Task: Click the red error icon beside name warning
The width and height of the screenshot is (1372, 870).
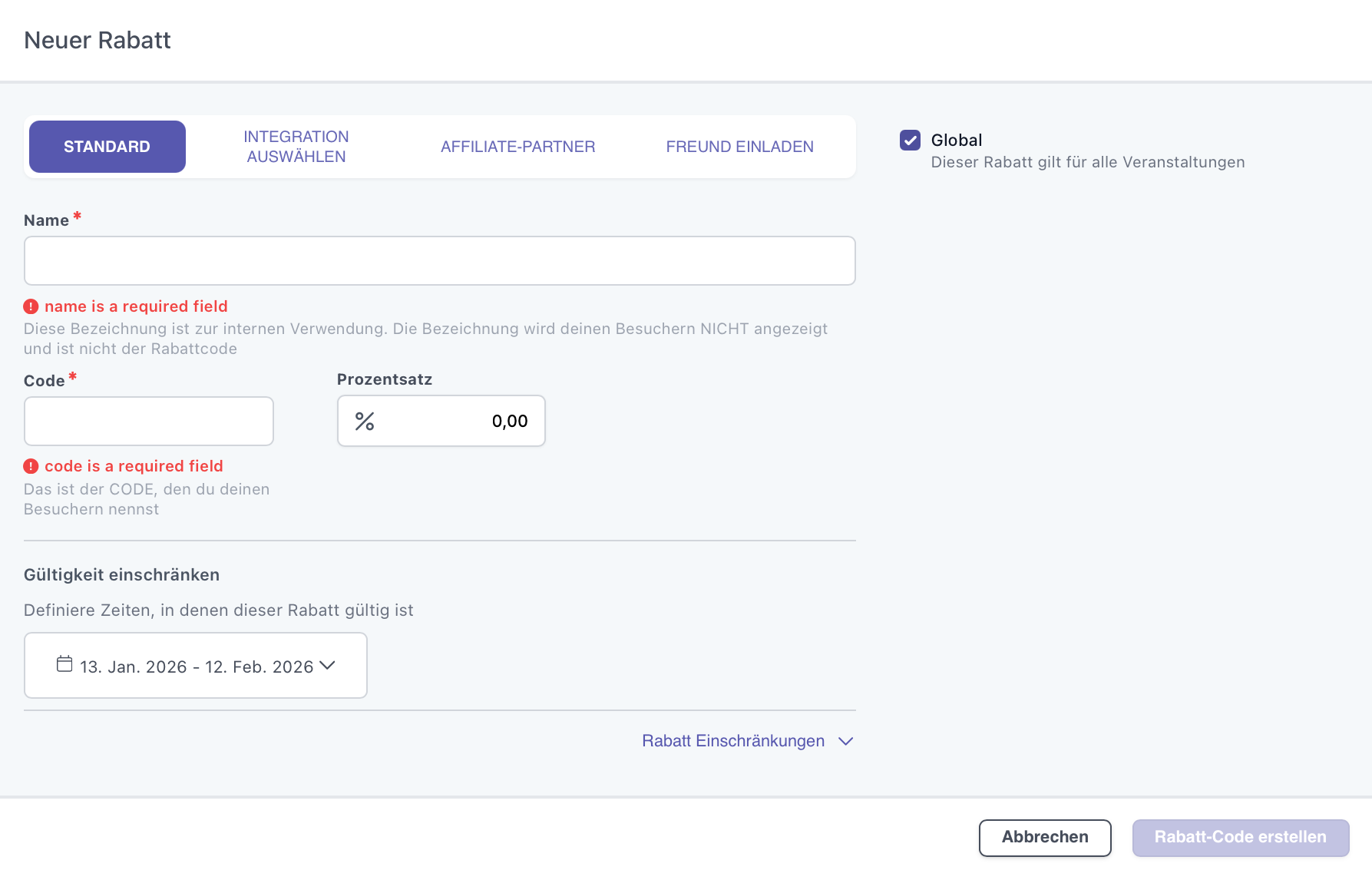Action: point(31,306)
